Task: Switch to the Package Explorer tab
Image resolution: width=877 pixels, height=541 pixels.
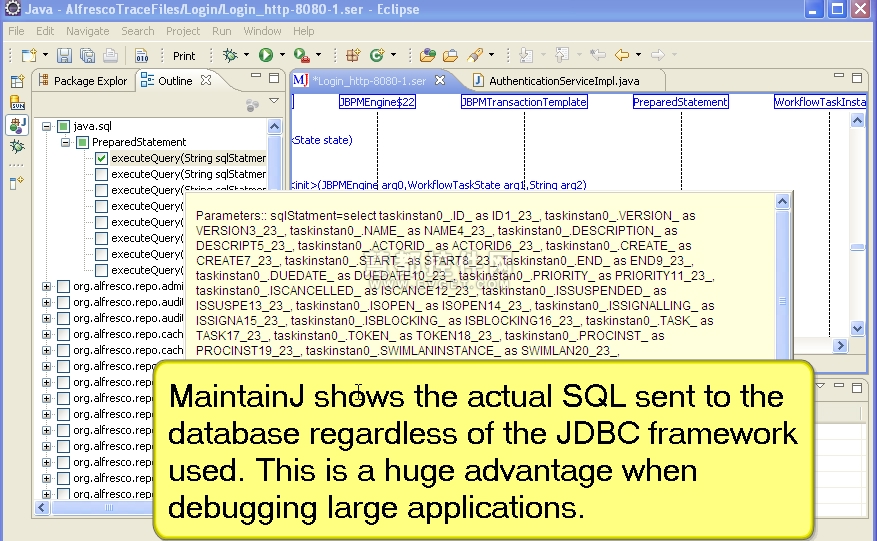Action: [83, 81]
